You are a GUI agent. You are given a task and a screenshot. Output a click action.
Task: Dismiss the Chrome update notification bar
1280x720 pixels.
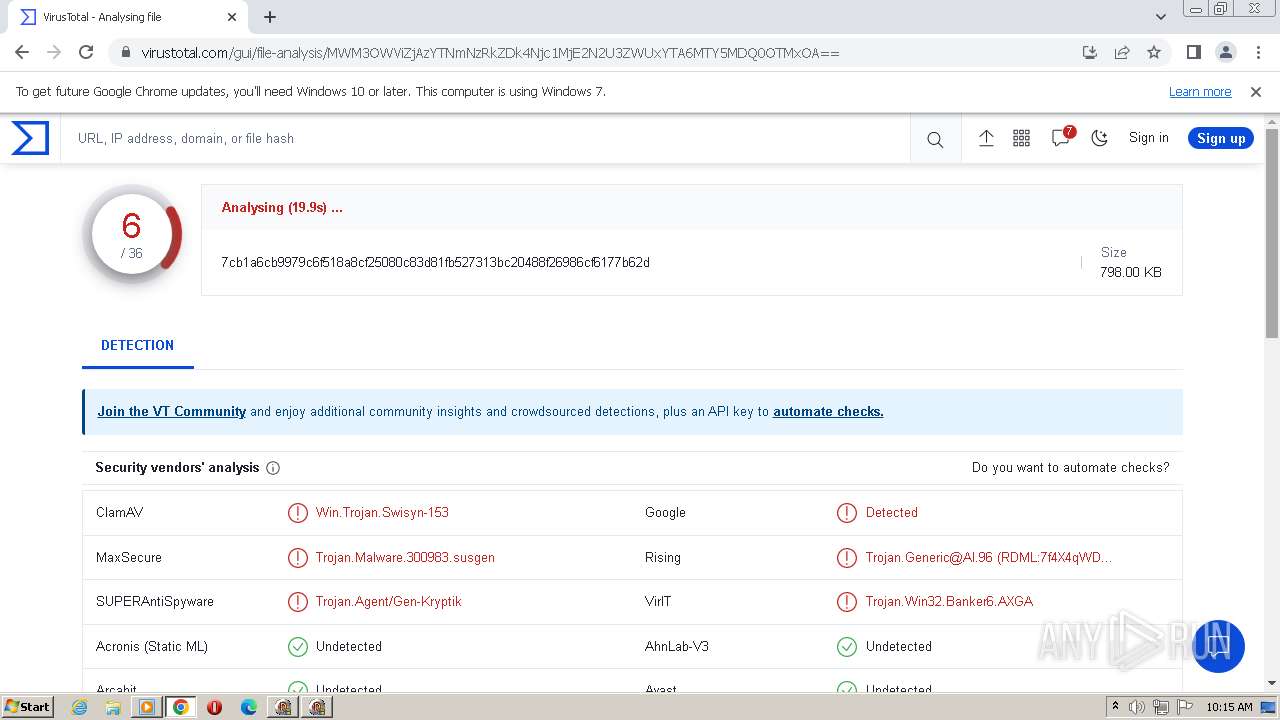(x=1256, y=91)
